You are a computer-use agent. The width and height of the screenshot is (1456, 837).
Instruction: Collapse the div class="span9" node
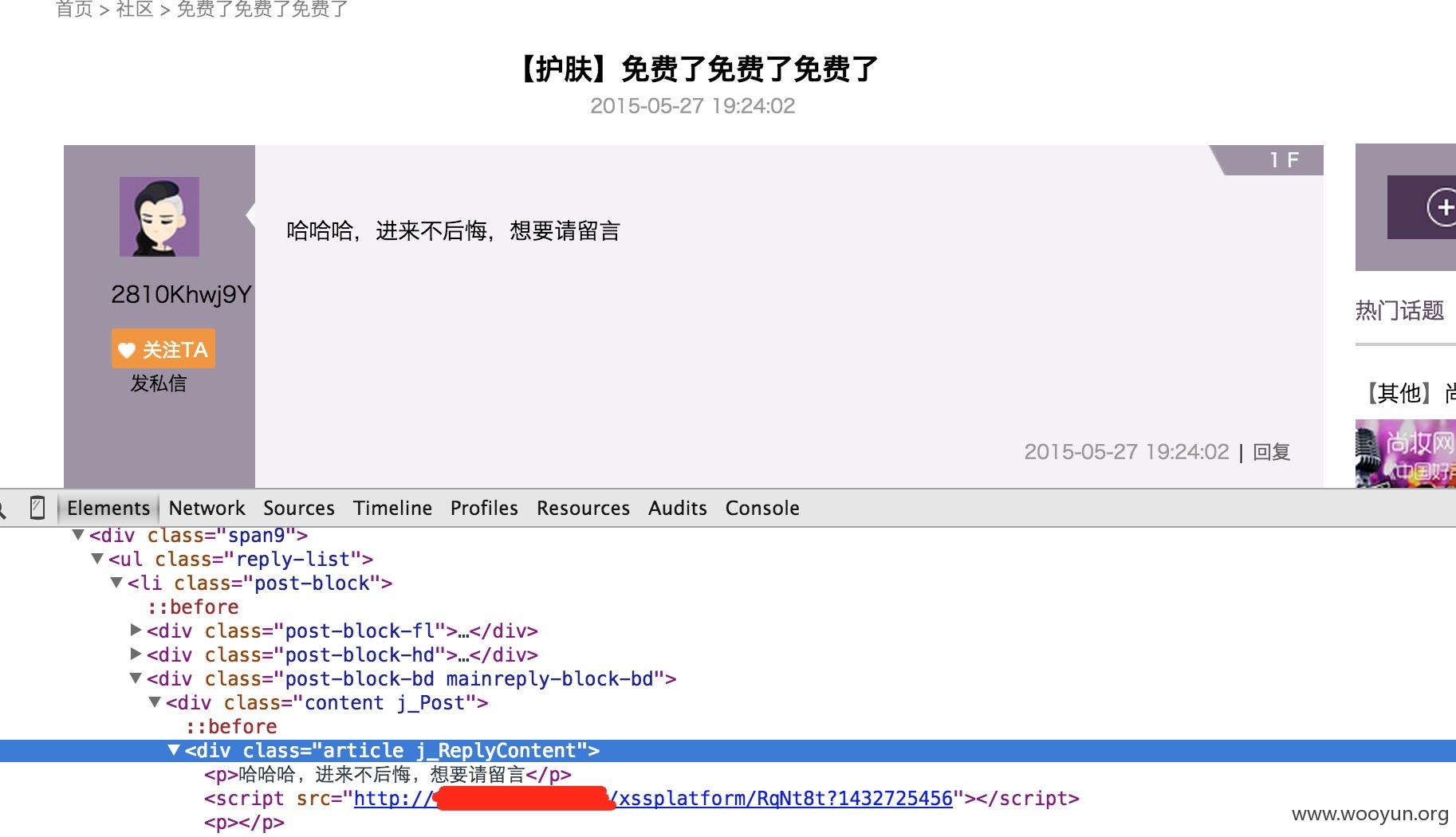pyautogui.click(x=78, y=535)
